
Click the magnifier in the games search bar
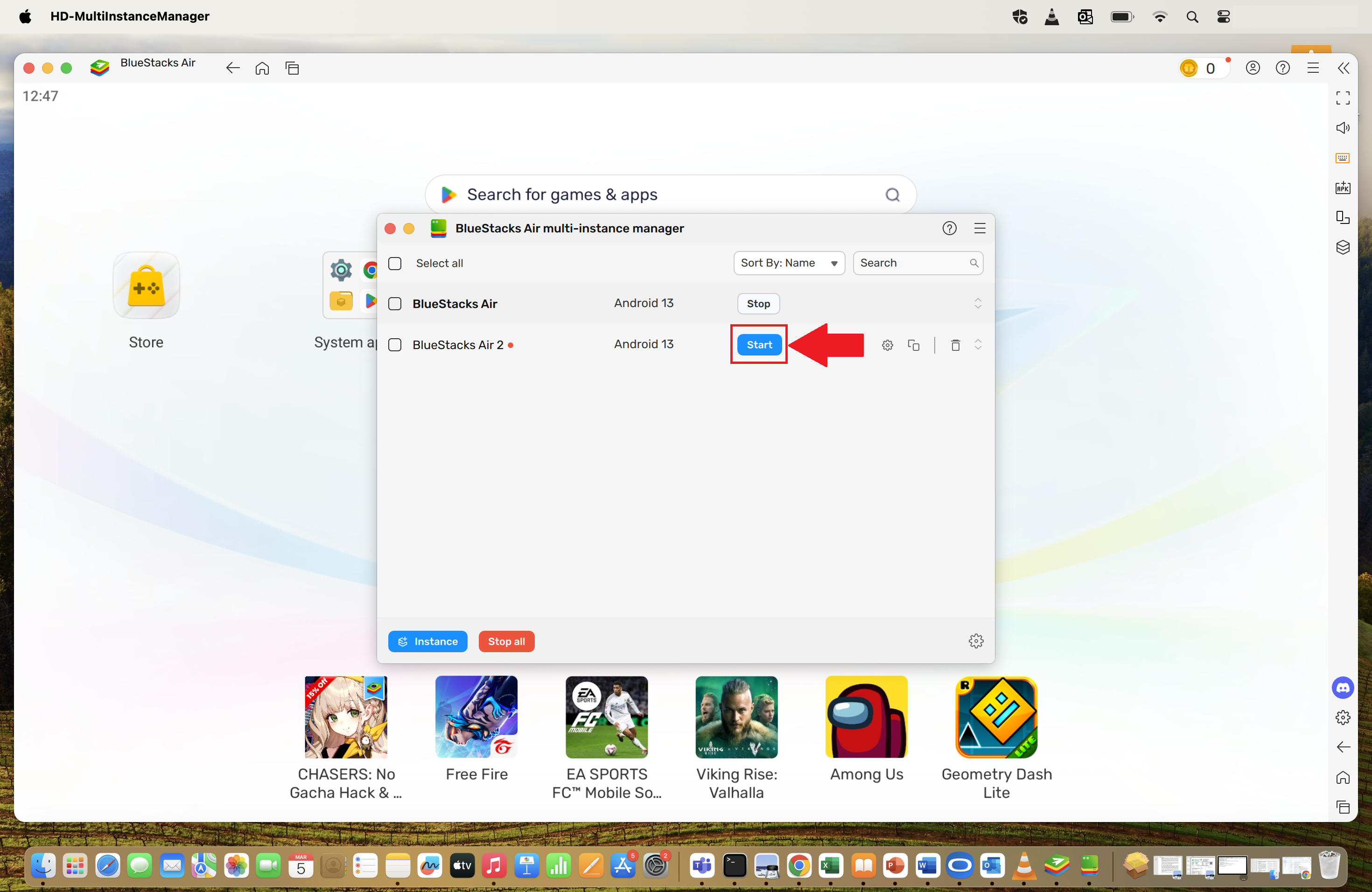[892, 195]
